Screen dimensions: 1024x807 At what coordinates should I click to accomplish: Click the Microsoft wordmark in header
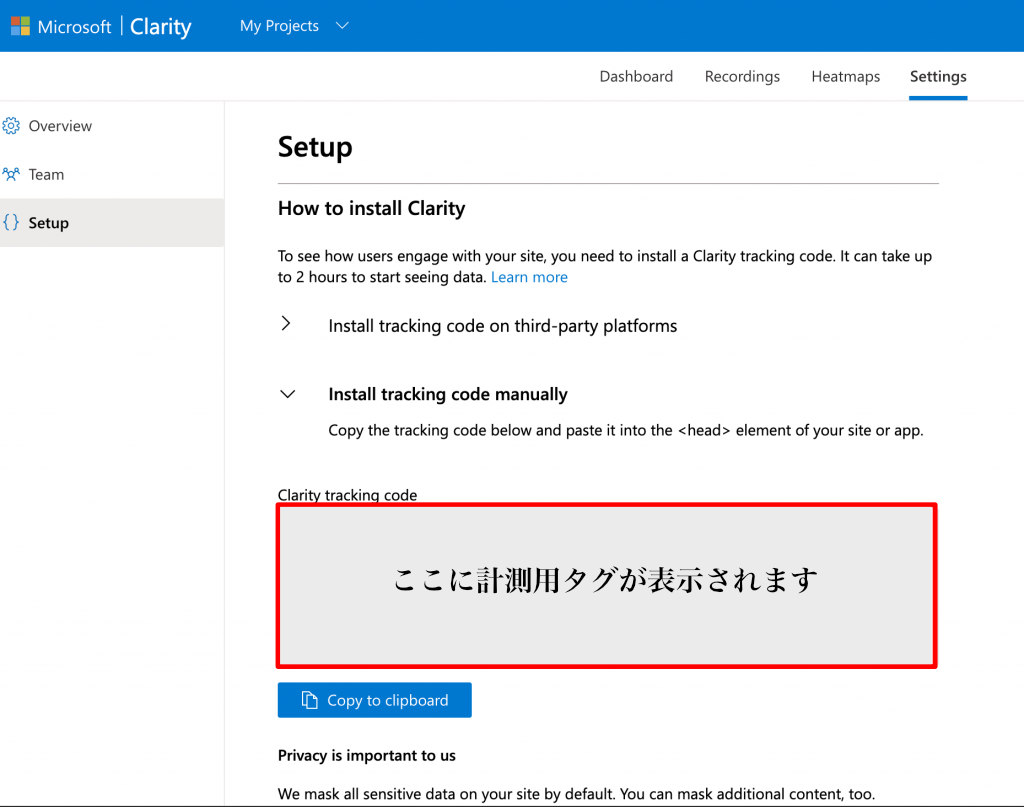(x=74, y=27)
